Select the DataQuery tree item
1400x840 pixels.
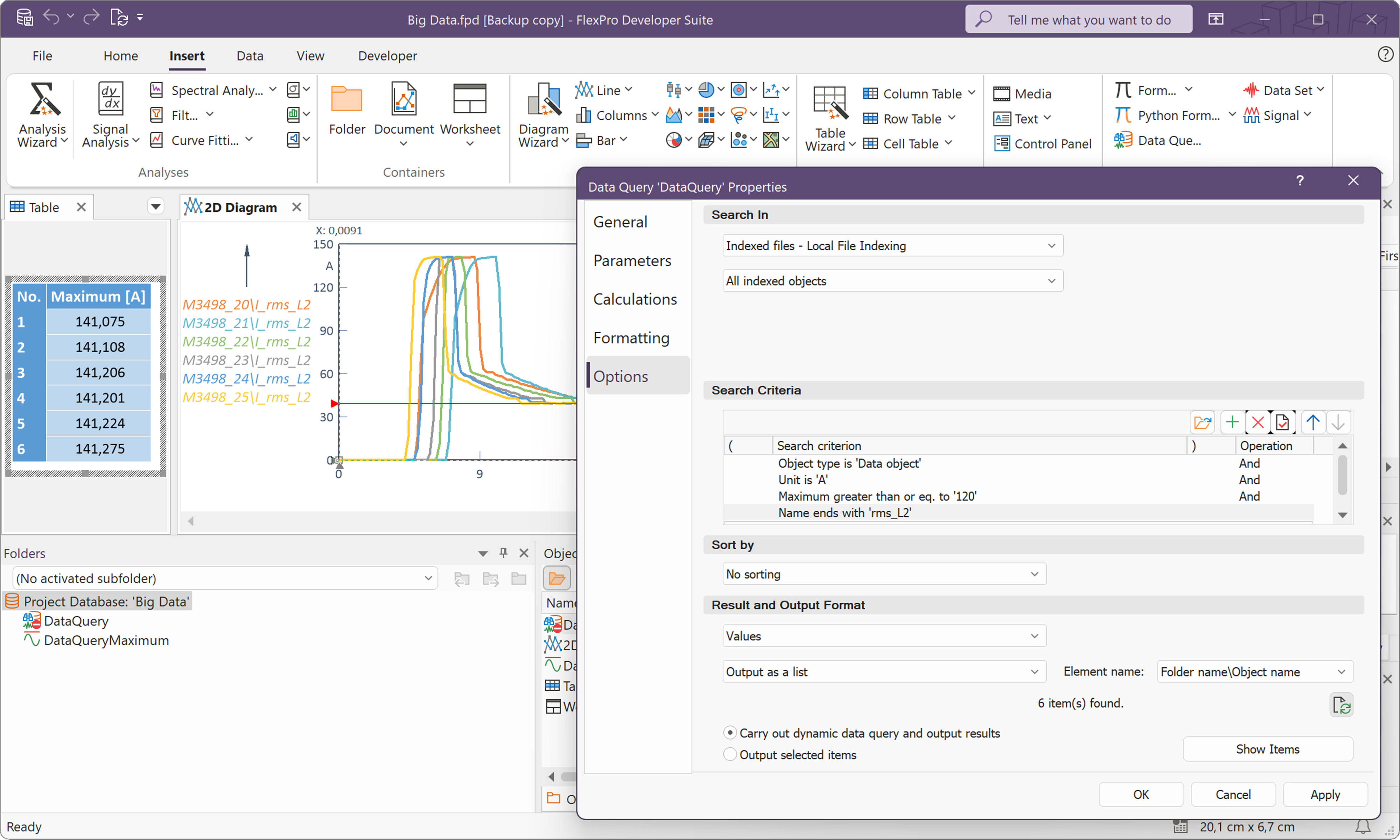tap(76, 621)
